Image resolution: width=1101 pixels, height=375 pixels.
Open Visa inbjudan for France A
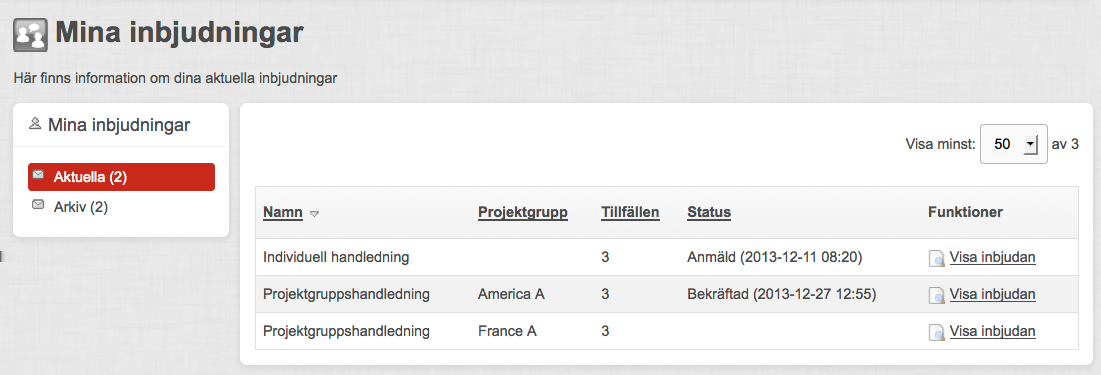[x=993, y=330]
